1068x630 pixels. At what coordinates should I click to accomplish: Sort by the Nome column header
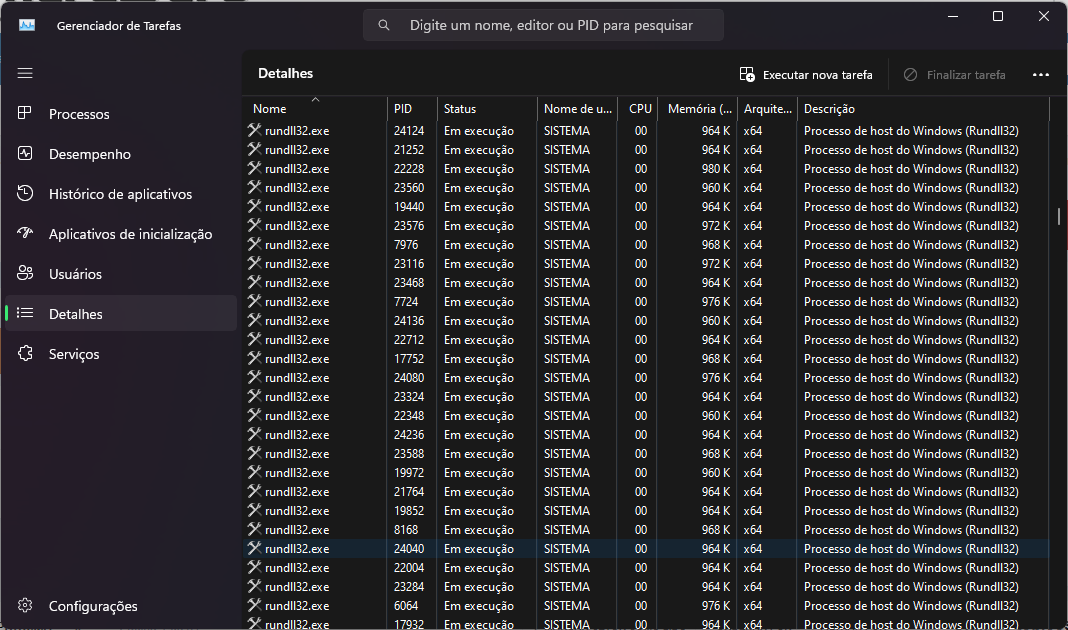(315, 108)
